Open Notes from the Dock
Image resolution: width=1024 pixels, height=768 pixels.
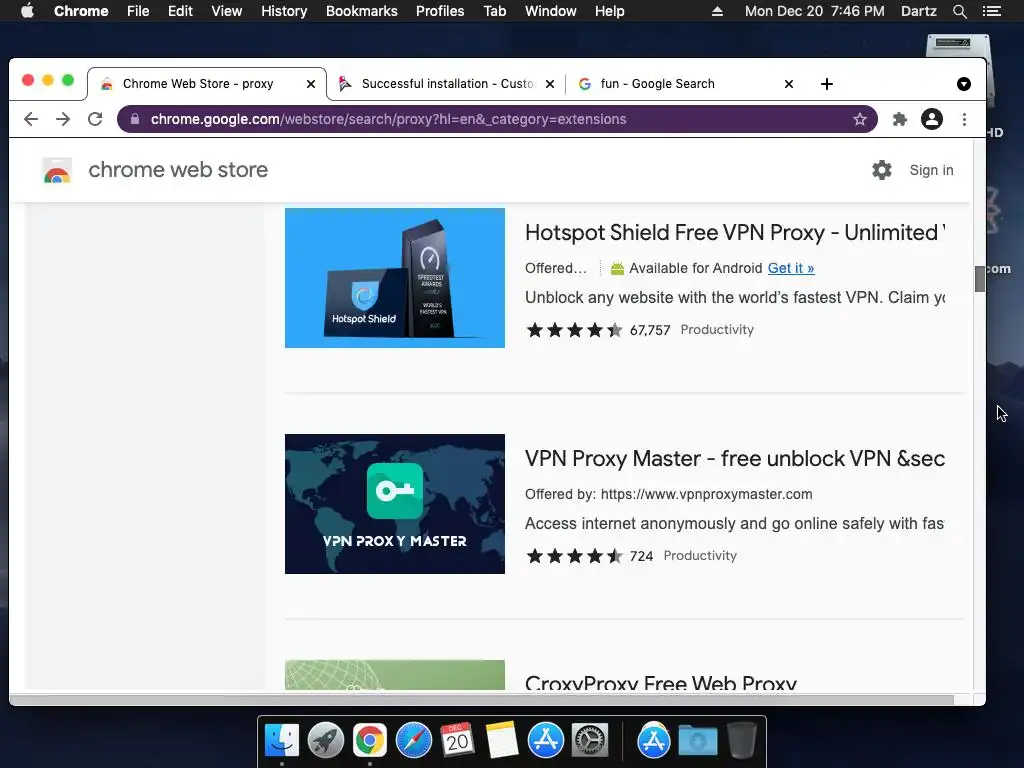tap(502, 741)
